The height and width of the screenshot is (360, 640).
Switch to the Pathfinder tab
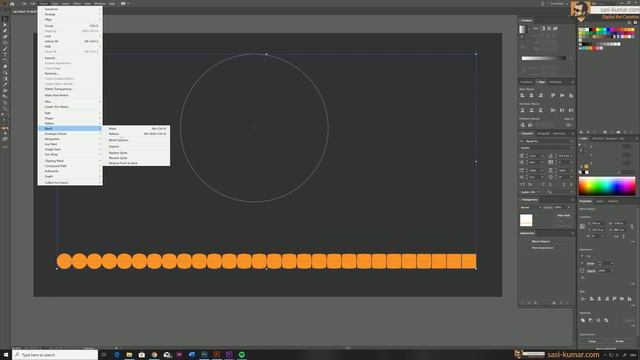coord(555,82)
